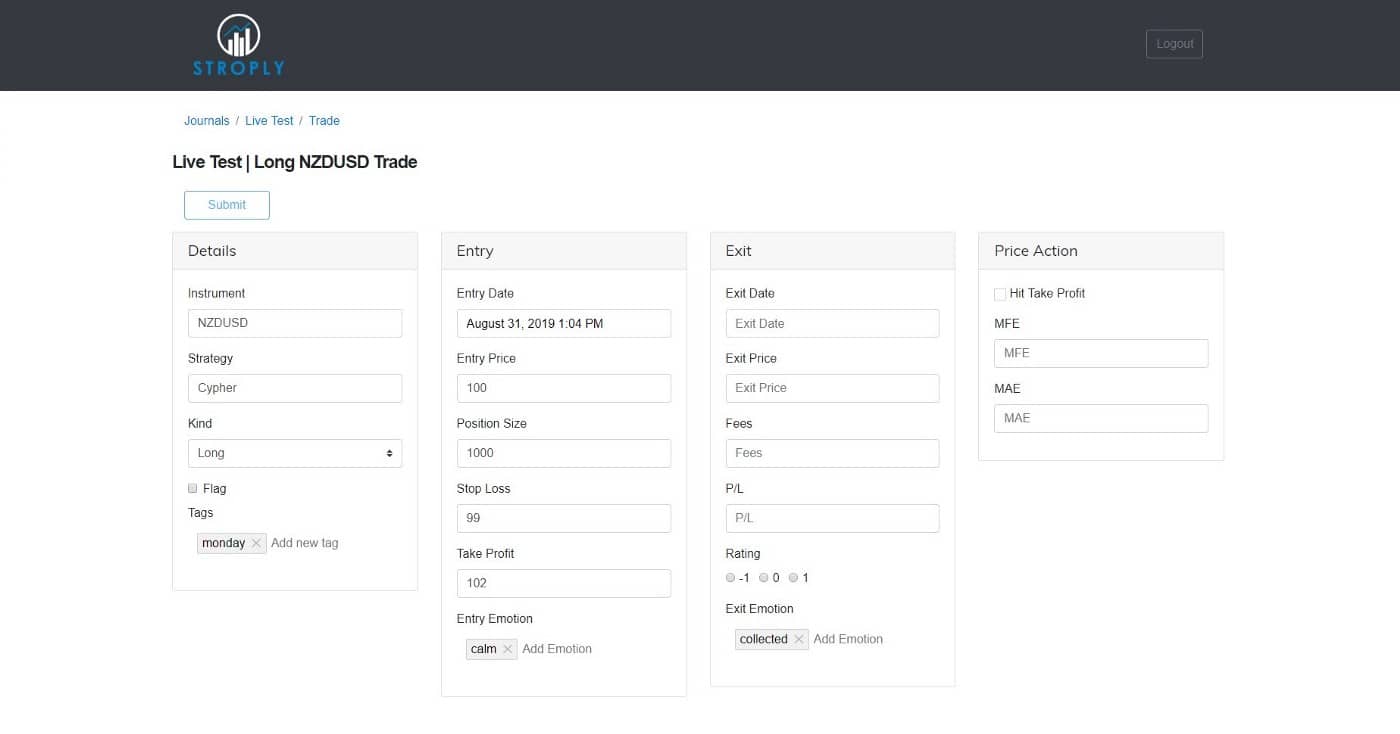Log out using the Logout button
Screen dimensions: 1400x734
[x=1174, y=44]
